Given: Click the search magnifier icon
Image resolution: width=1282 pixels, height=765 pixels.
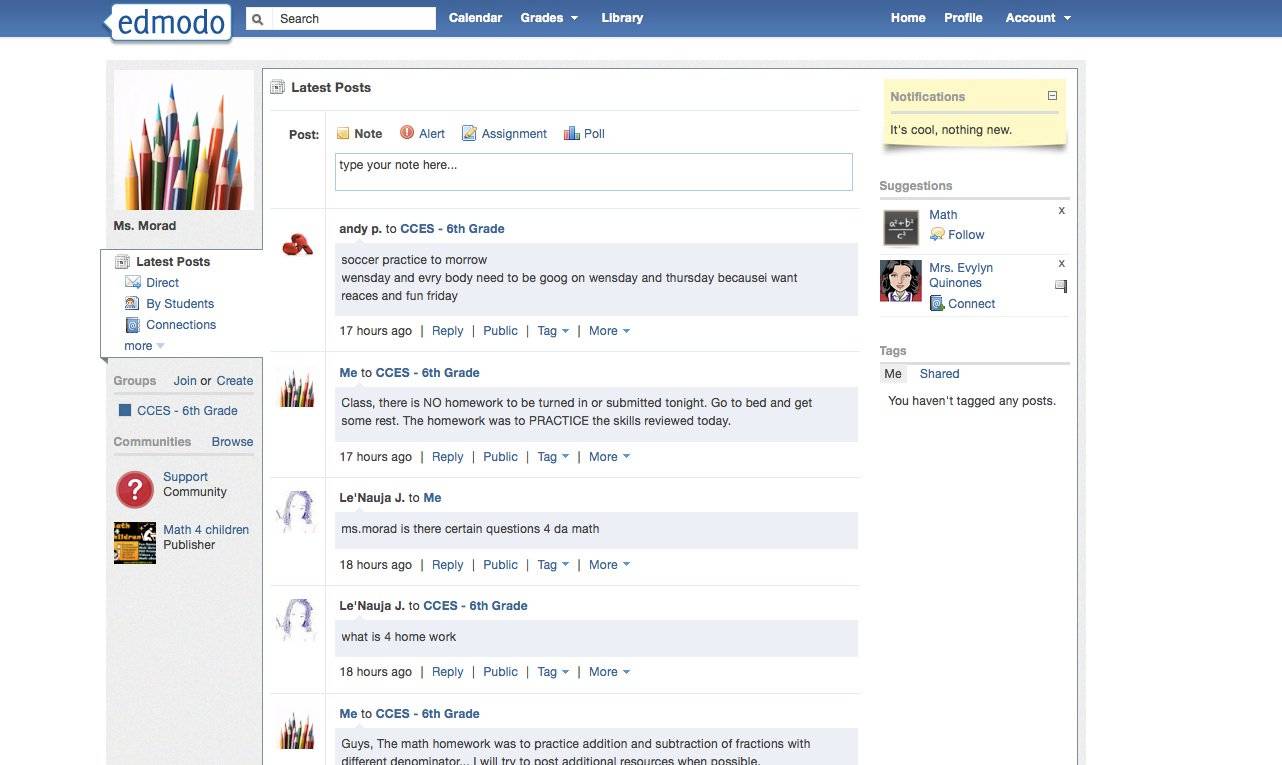Looking at the screenshot, I should (x=257, y=18).
